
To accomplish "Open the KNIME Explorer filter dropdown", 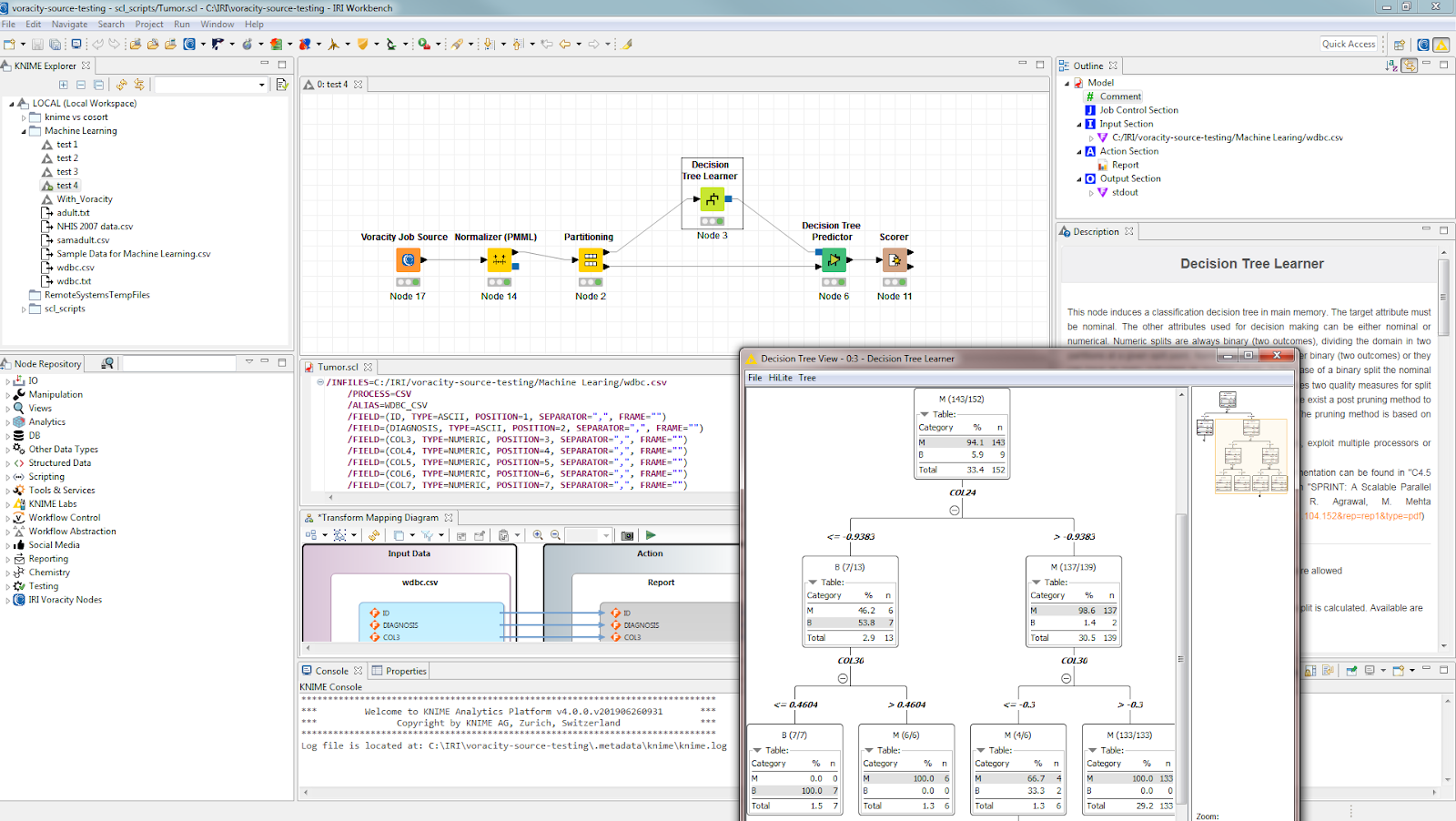I will coord(262,85).
